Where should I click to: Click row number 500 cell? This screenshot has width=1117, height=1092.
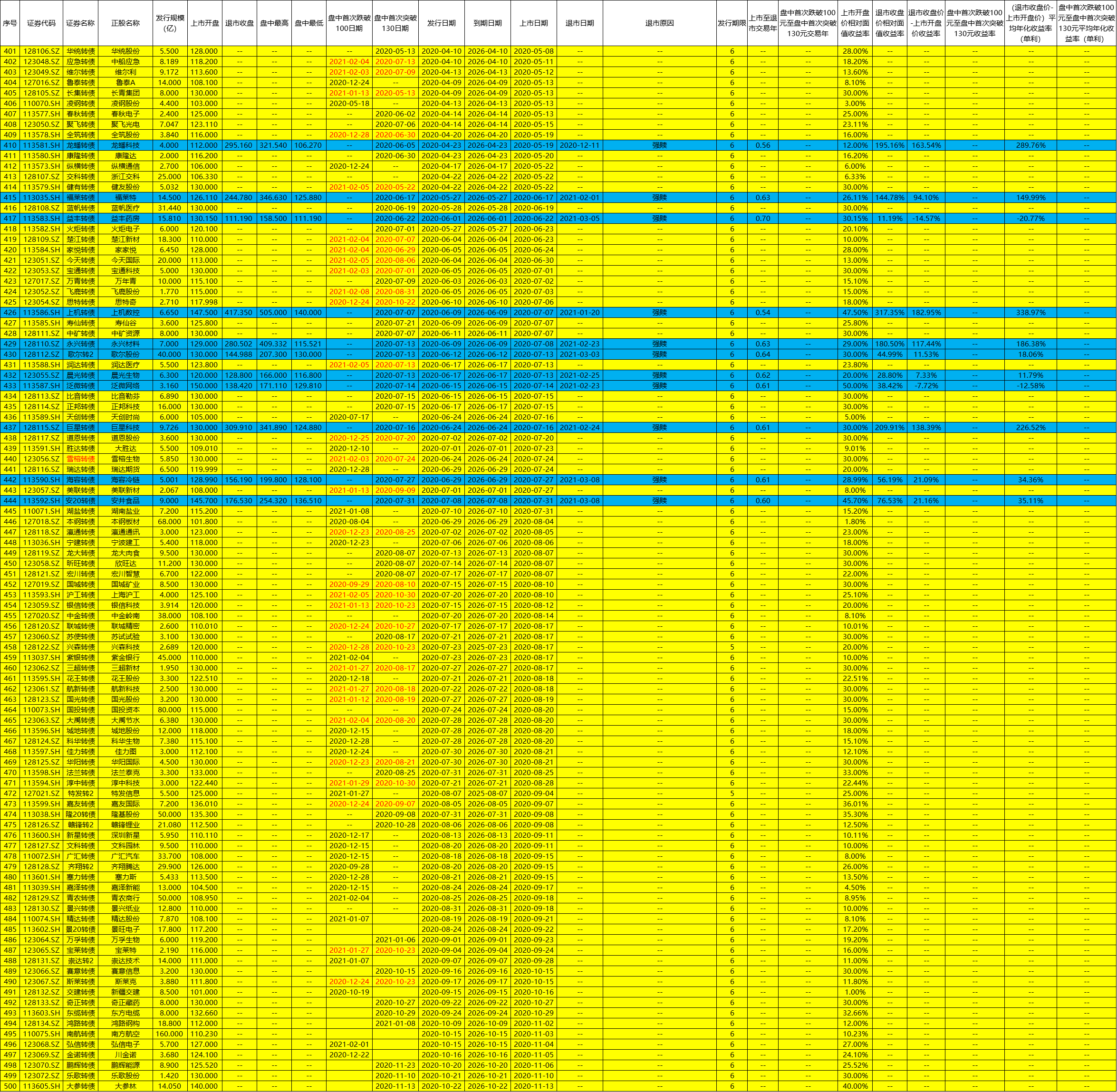click(10, 1086)
